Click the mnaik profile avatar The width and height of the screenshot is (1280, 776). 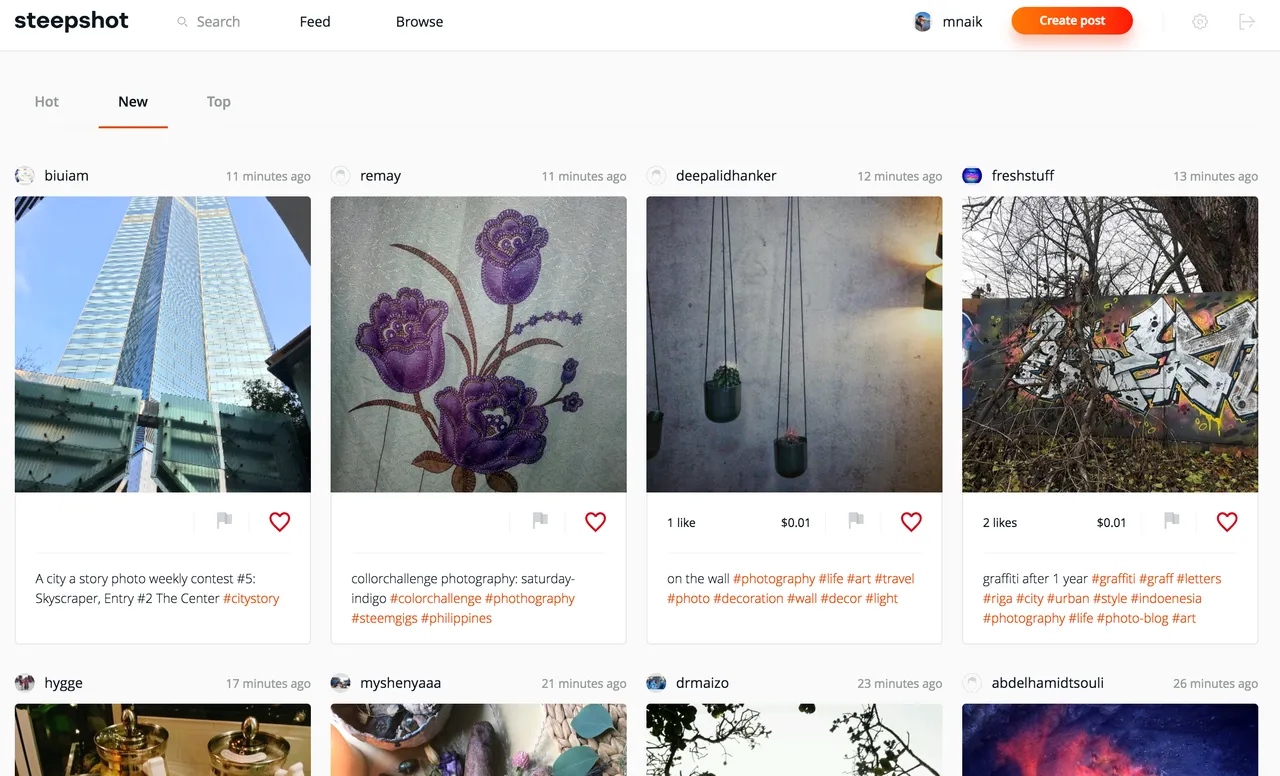click(923, 22)
